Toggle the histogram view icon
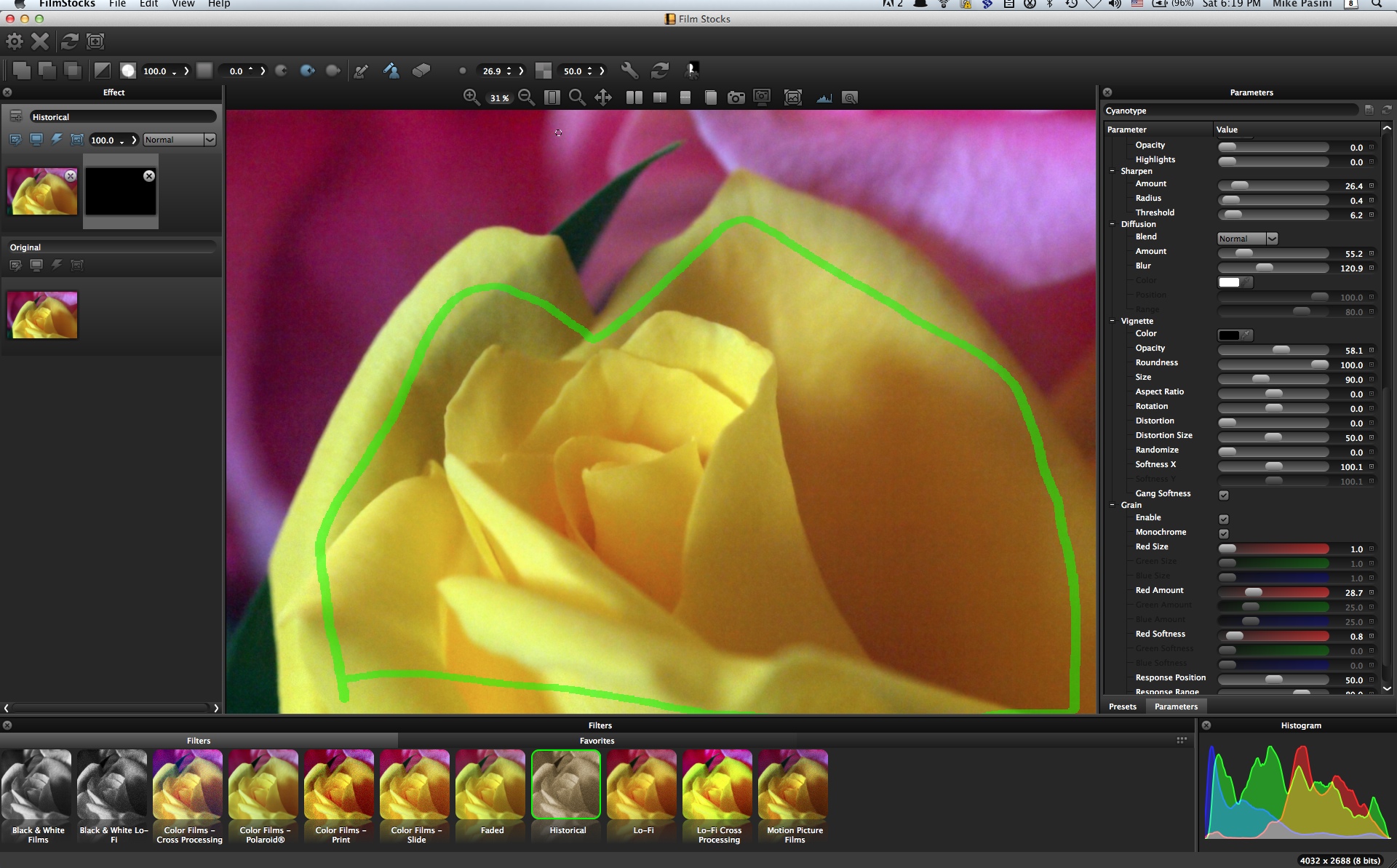Screen dimensions: 1397x868 coord(824,97)
